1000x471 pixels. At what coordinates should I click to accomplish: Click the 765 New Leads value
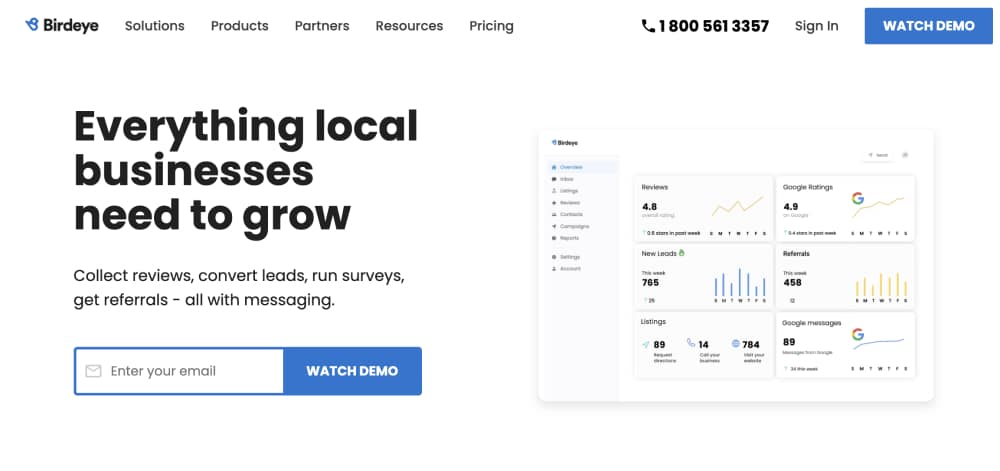tap(651, 282)
